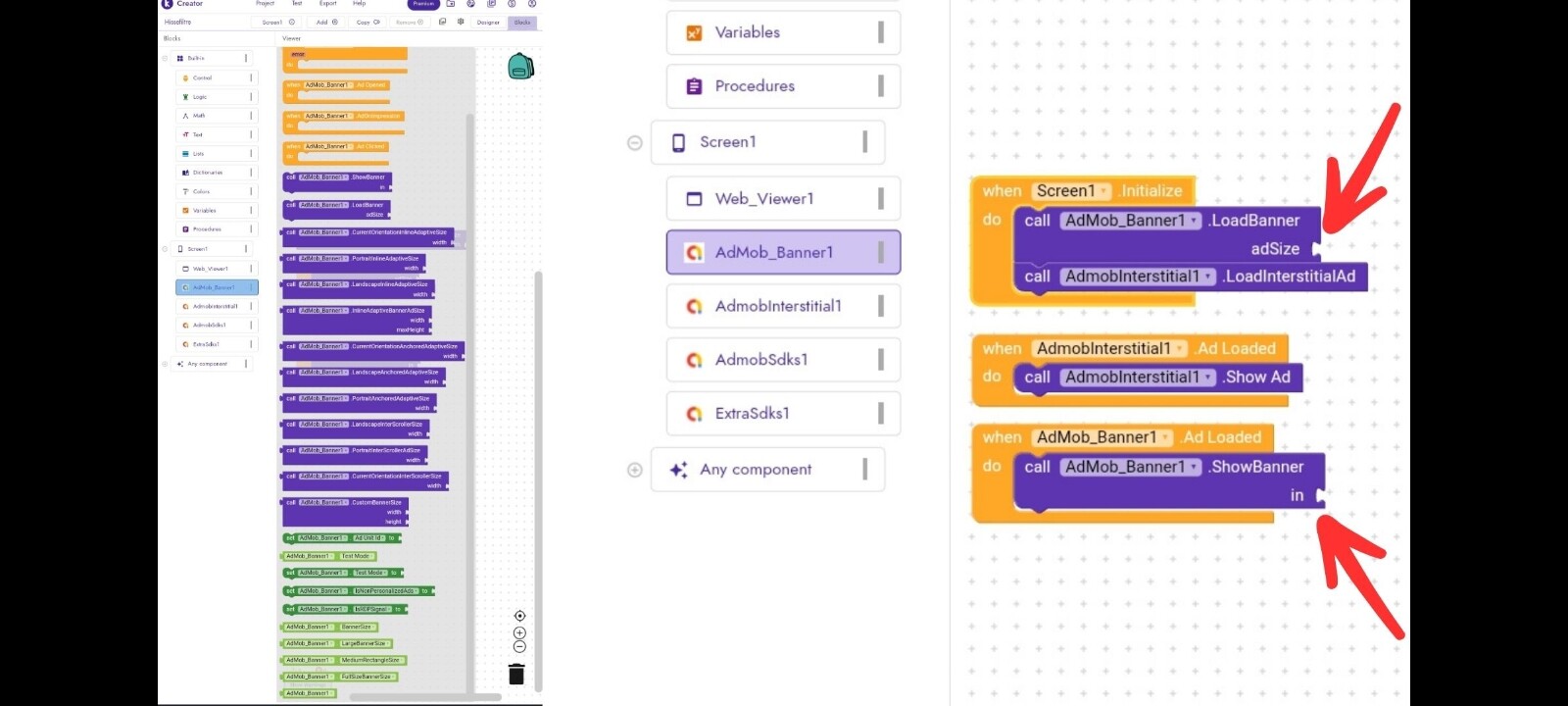Screen dimensions: 1568x706
Task: Click the Copy screen button
Action: pos(367,22)
